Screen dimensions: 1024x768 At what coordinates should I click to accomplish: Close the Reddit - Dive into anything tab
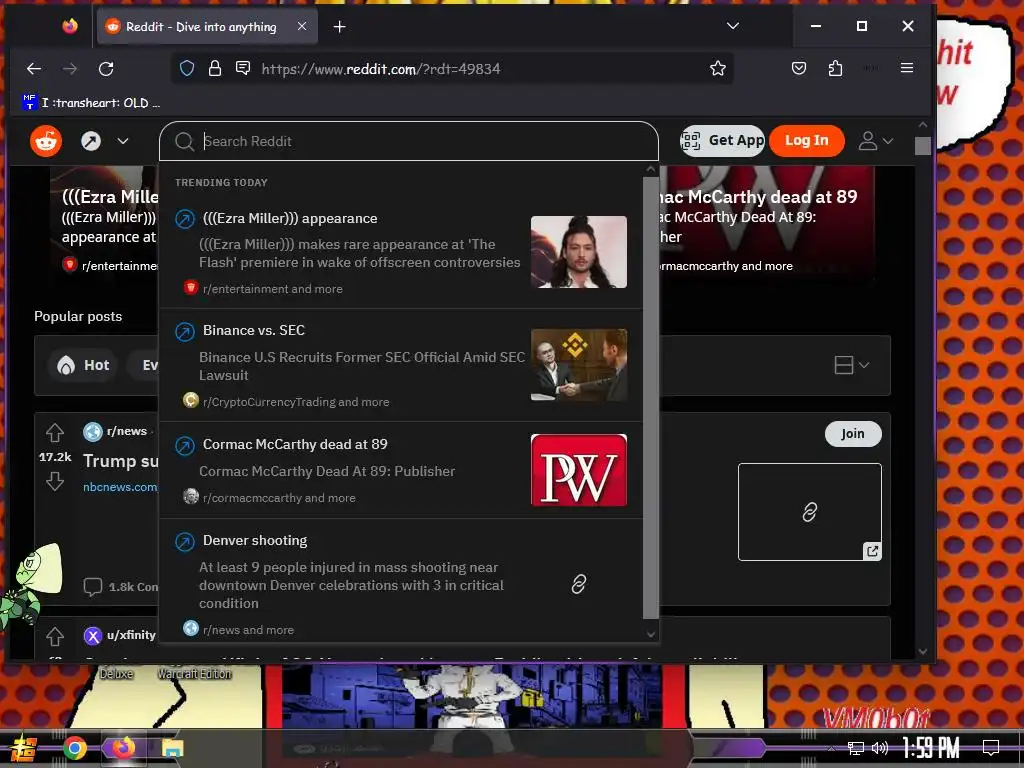click(x=302, y=26)
